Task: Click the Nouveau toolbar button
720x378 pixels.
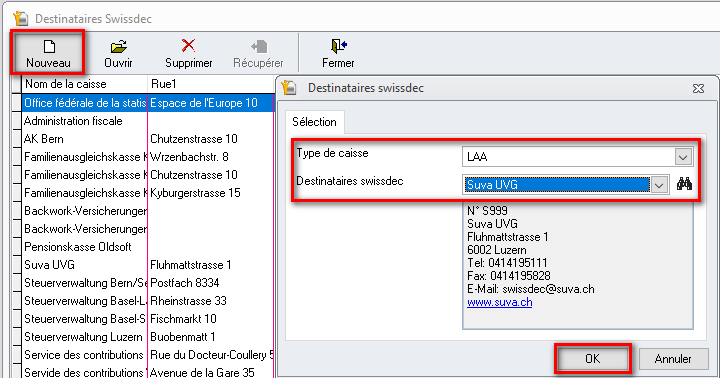Action: click(x=48, y=53)
